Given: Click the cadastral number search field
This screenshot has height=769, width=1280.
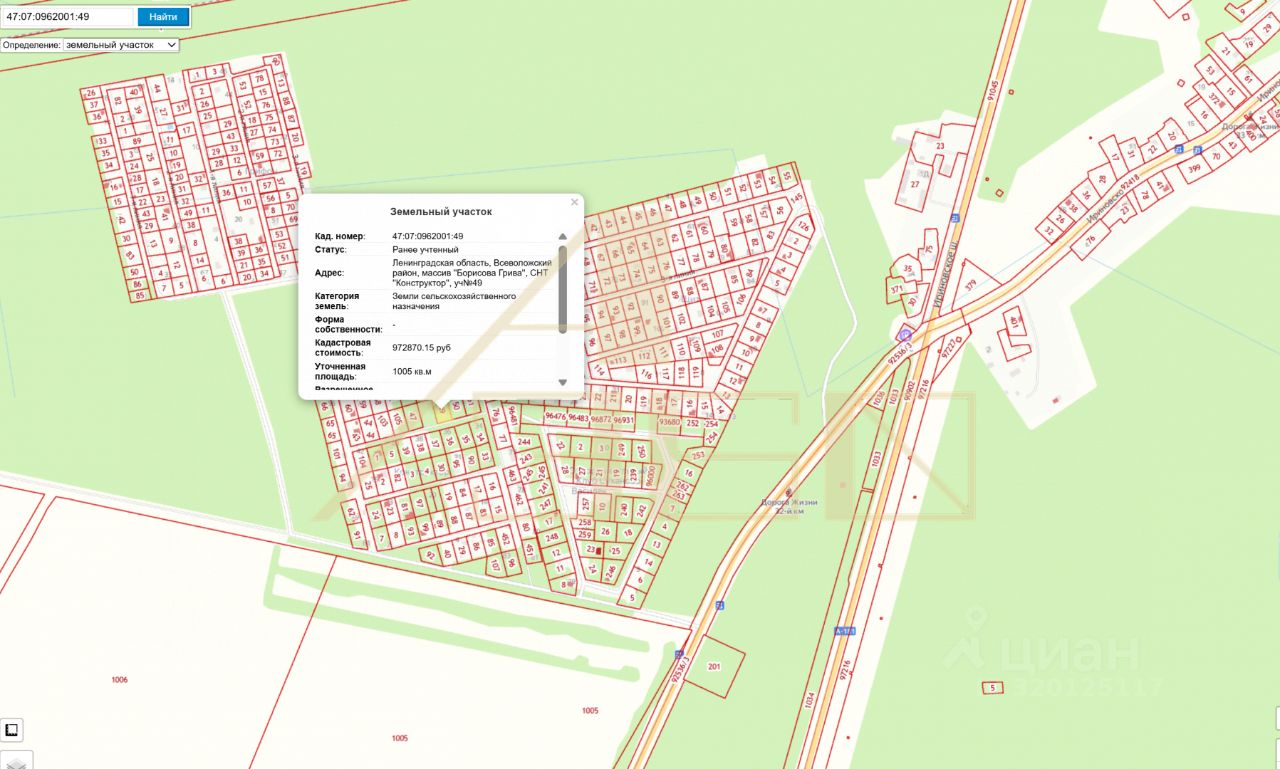Looking at the screenshot, I should 67,17.
